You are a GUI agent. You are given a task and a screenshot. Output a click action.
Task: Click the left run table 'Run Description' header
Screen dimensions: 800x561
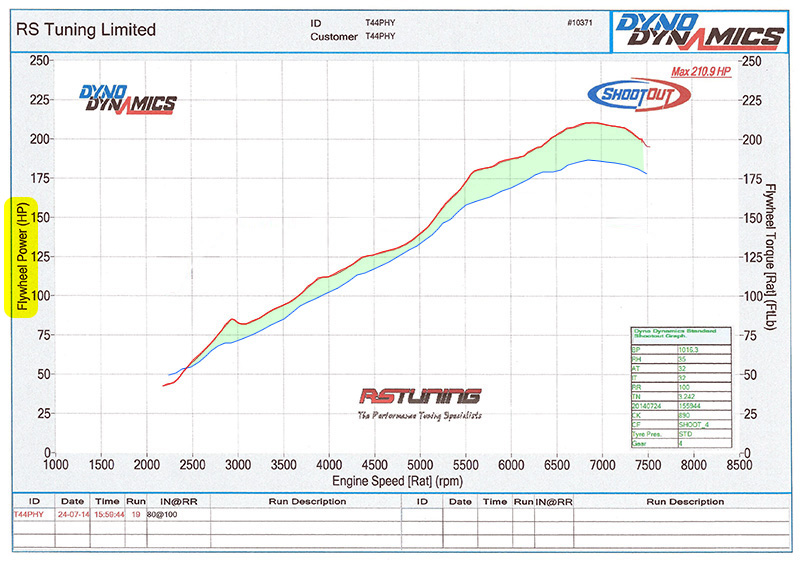[x=307, y=501]
